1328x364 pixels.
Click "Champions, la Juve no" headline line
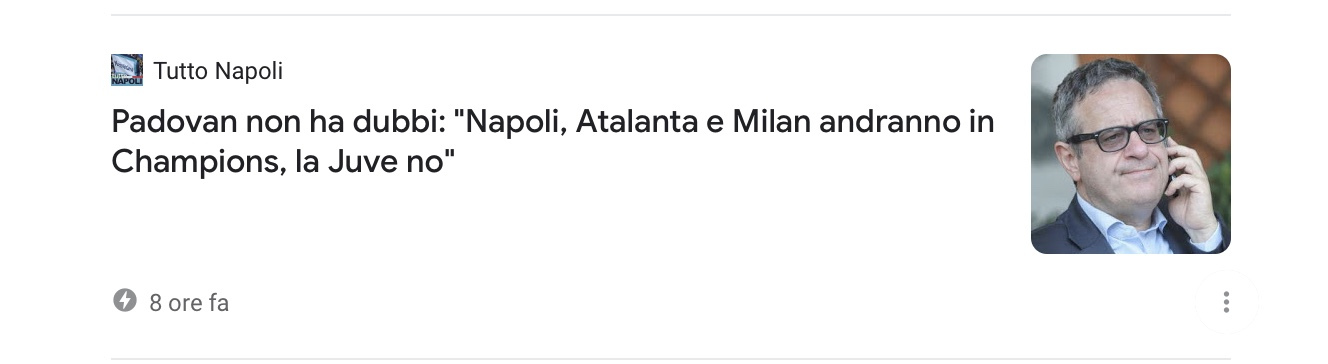point(283,162)
